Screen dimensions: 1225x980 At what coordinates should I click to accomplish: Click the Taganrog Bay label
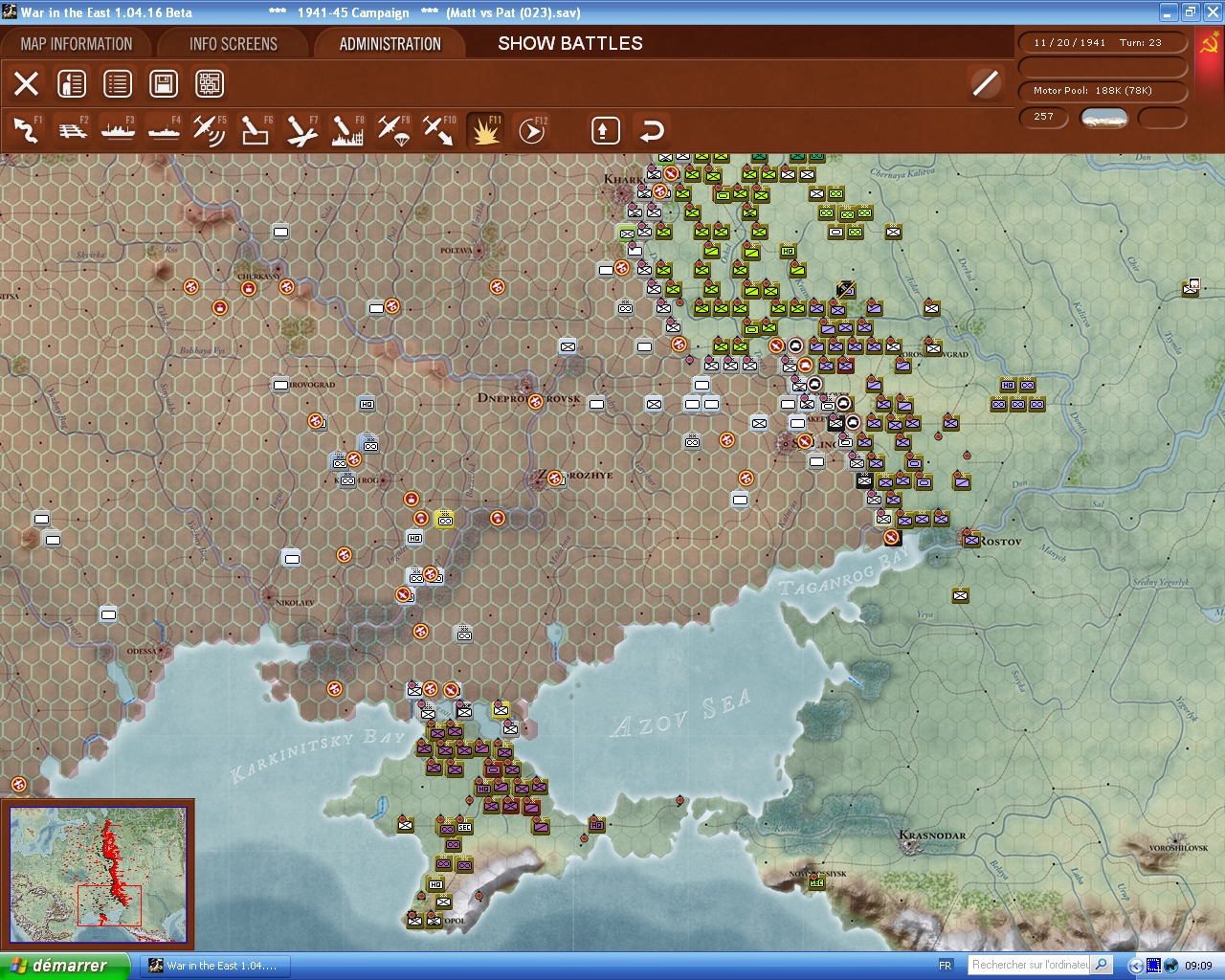click(x=846, y=571)
